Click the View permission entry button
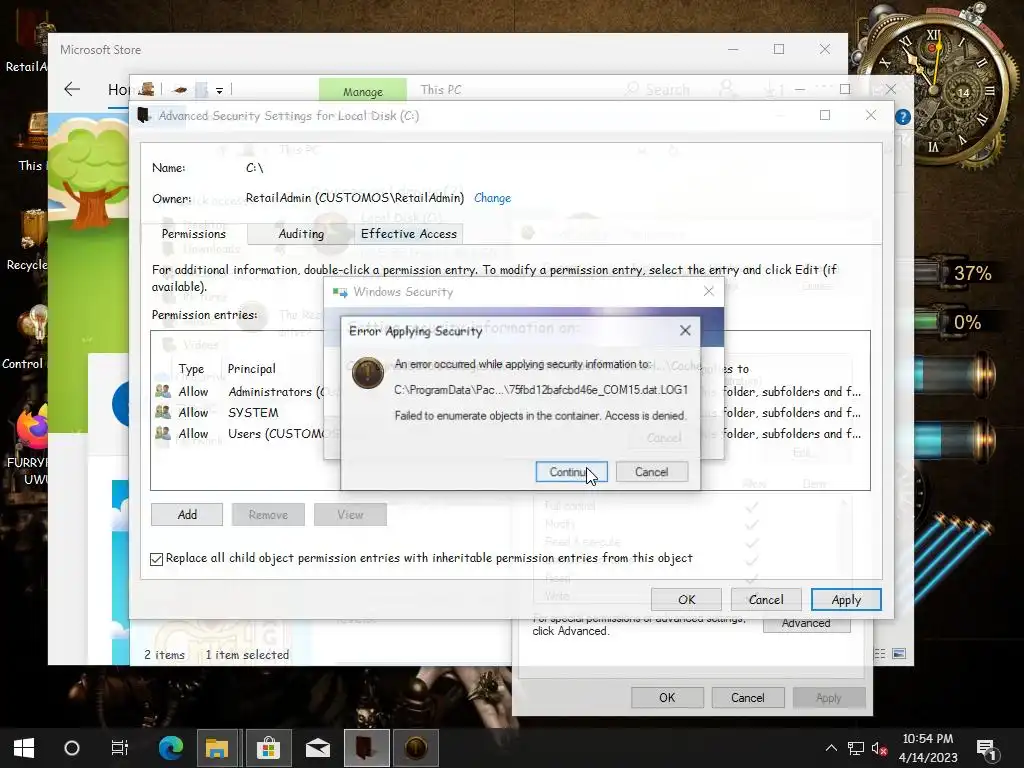 (x=350, y=515)
